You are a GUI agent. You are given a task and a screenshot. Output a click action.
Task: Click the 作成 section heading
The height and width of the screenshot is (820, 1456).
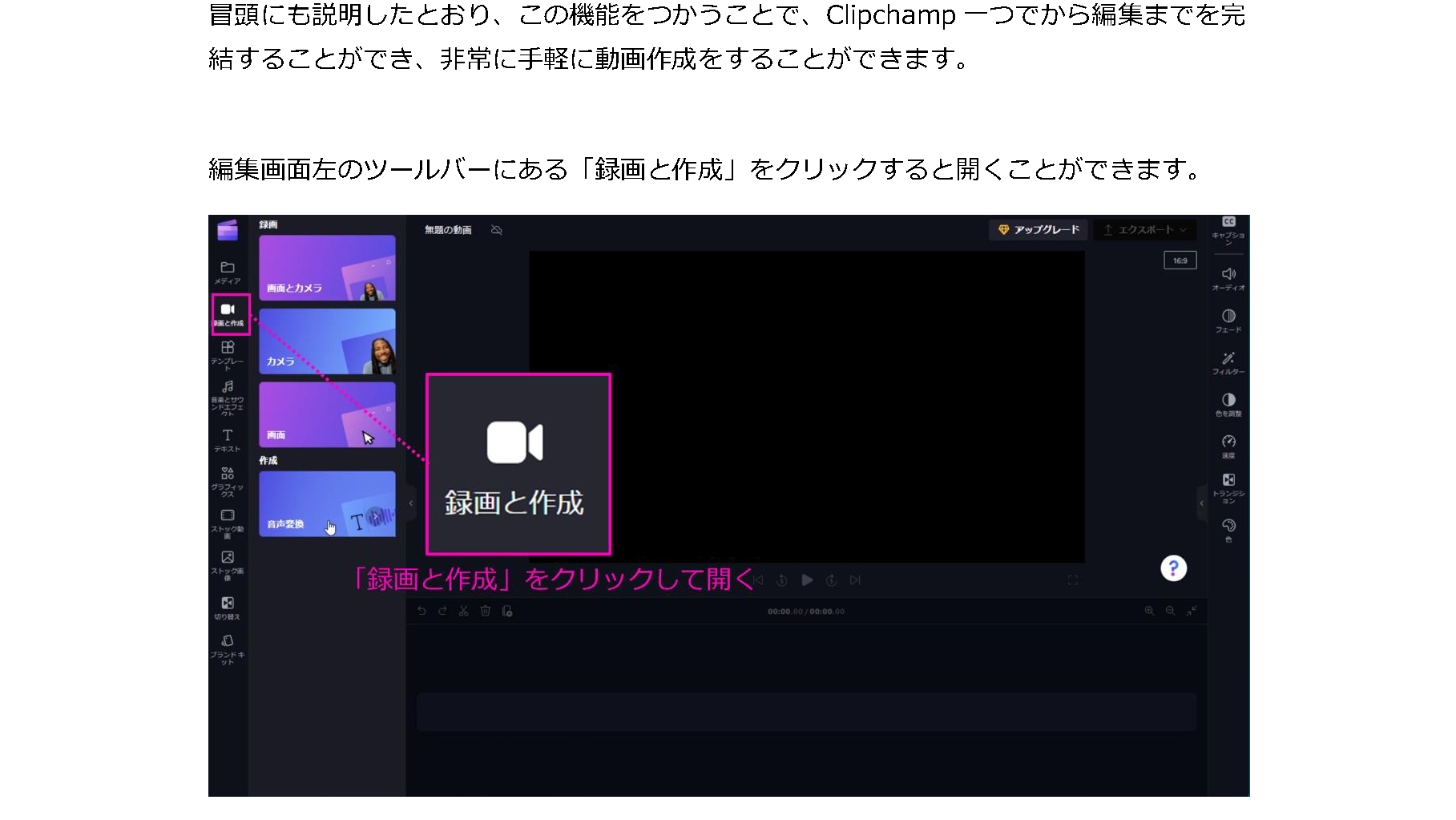pos(268,460)
